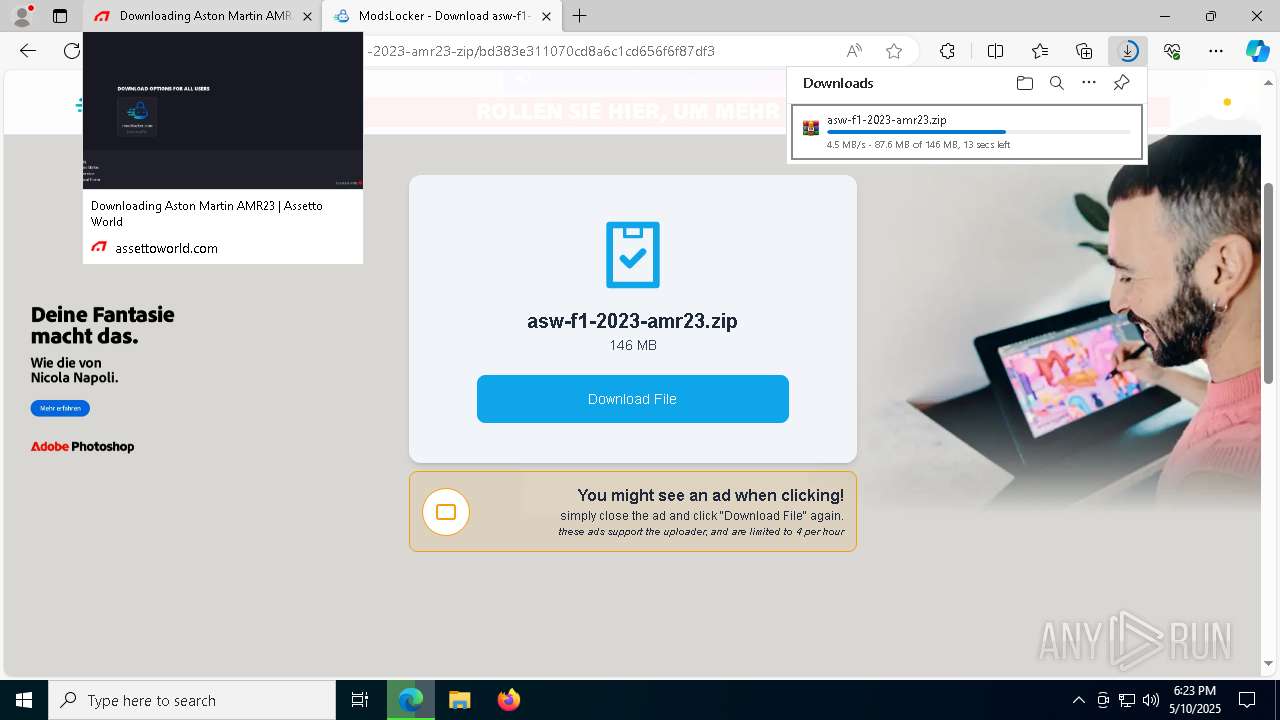Open more options in Downloads panel
Viewport: 1280px width, 720px height.
[1089, 83]
